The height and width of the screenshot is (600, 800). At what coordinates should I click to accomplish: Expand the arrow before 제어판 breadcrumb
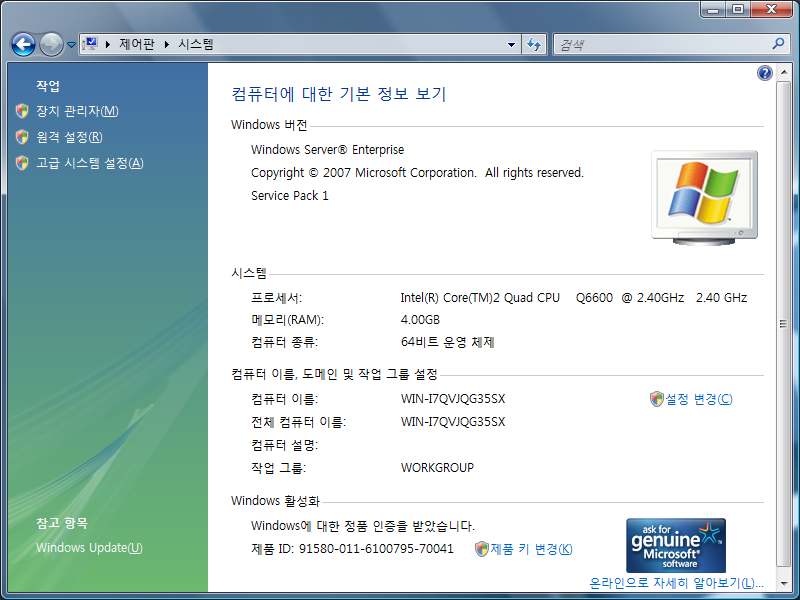pos(108,45)
